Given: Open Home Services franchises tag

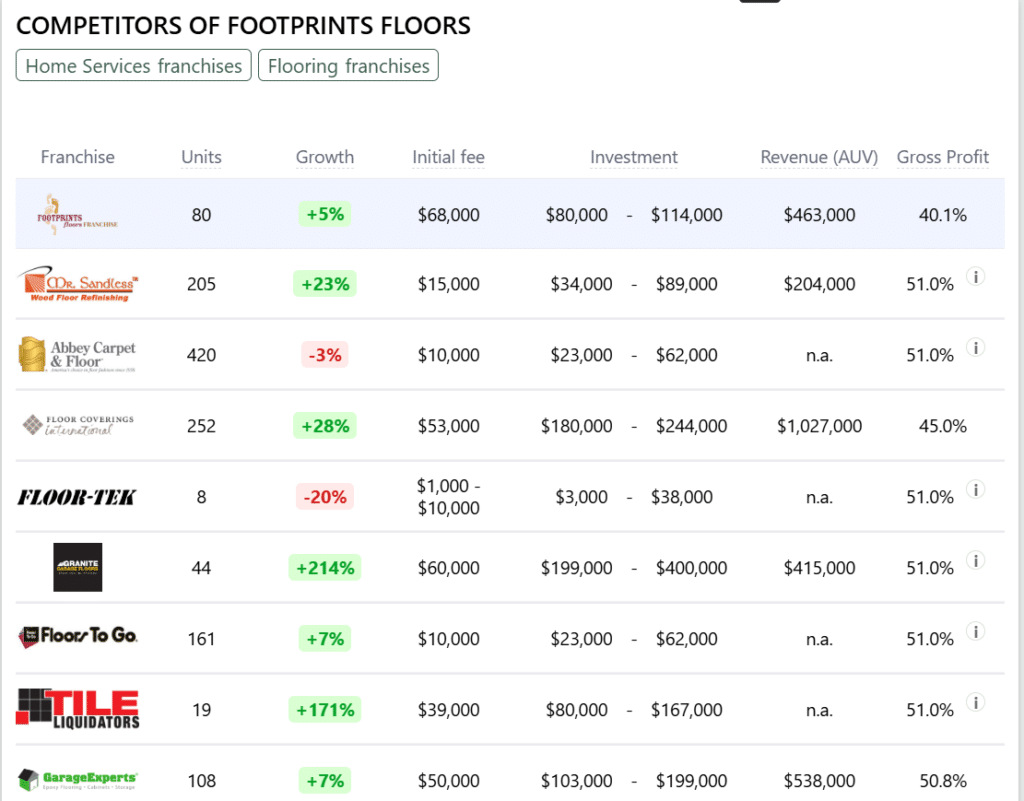Looking at the screenshot, I should click(133, 65).
